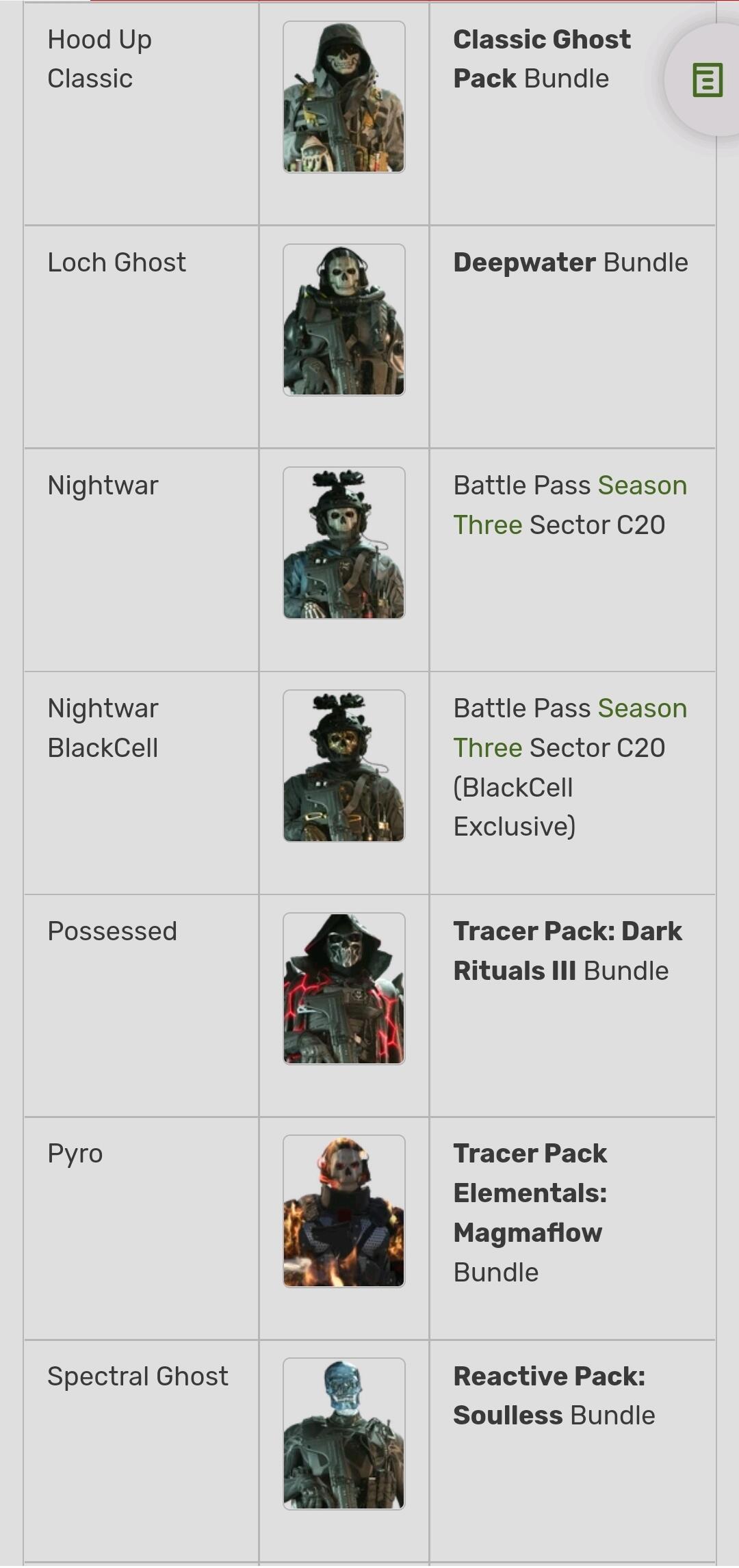Viewport: 739px width, 1568px height.
Task: Open the Nightwar skin image
Action: point(344,543)
